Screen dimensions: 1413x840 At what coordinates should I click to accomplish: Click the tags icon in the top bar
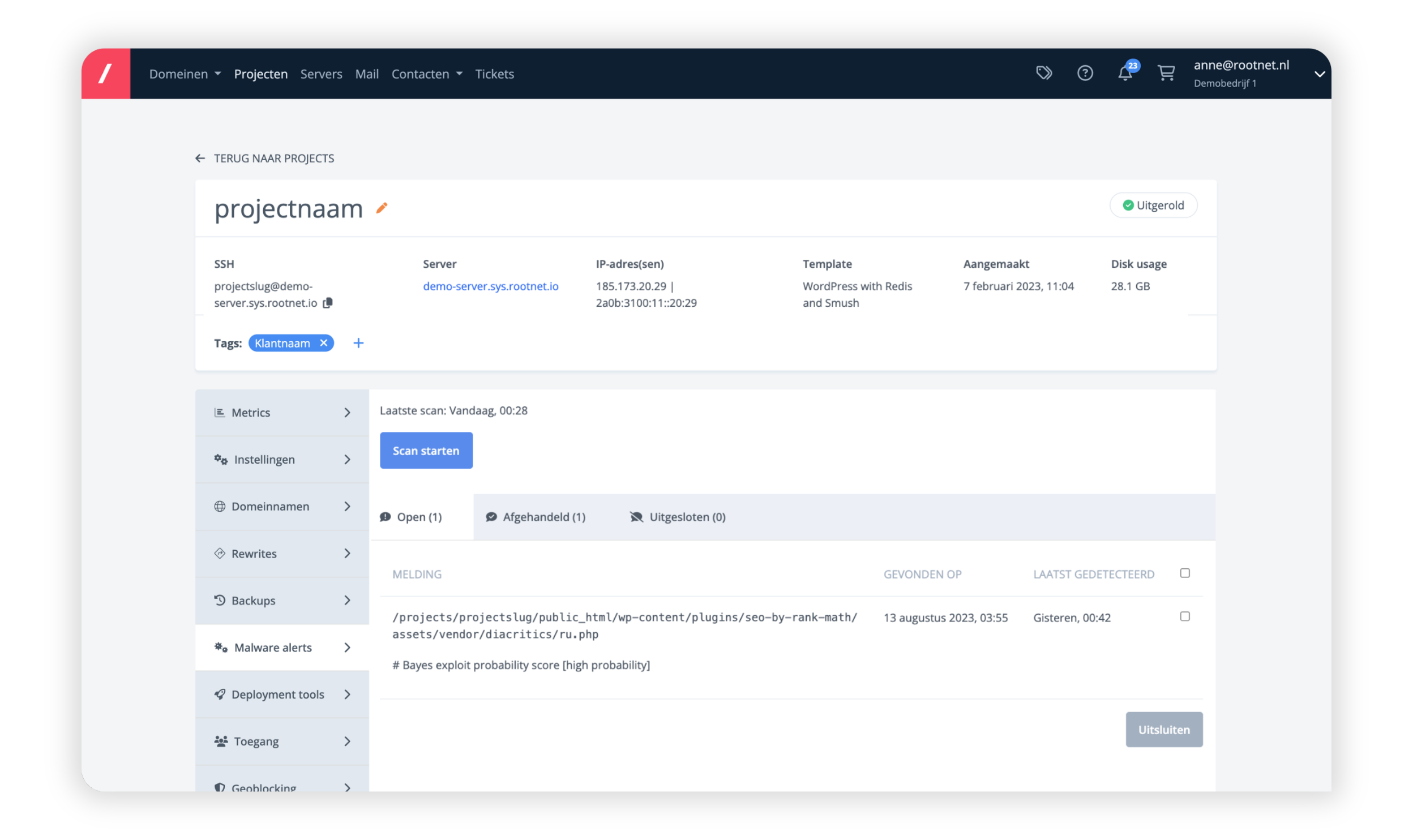pyautogui.click(x=1044, y=73)
